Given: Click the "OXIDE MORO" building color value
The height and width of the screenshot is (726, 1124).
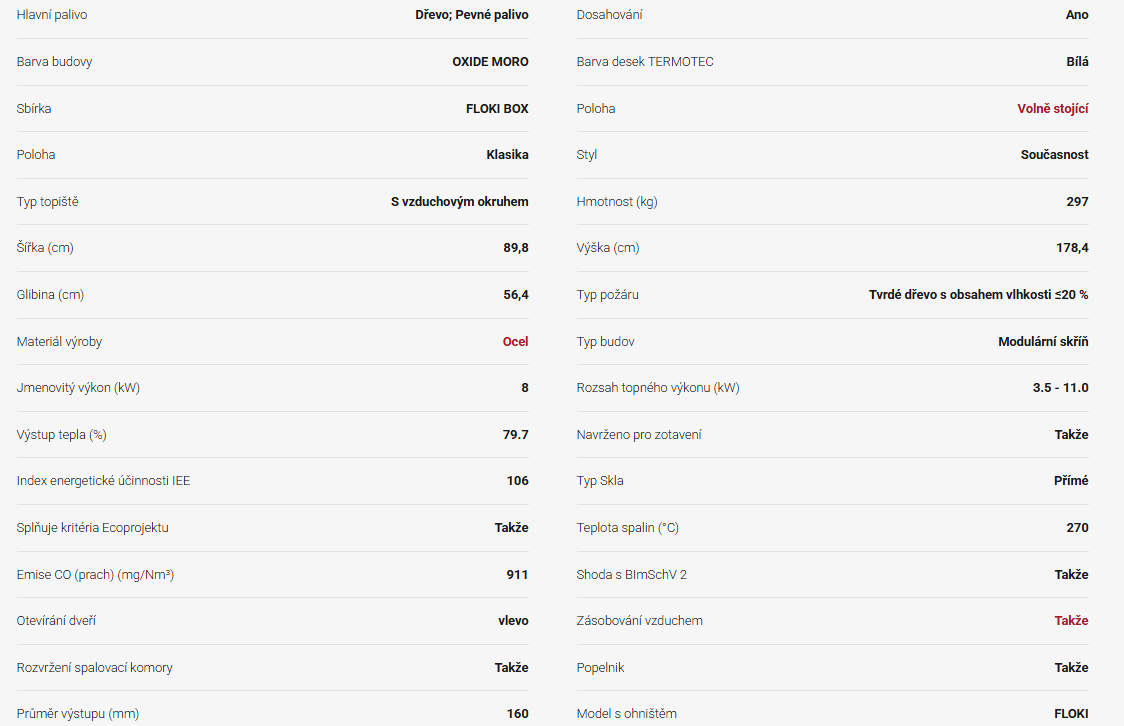Looking at the screenshot, I should [x=490, y=61].
